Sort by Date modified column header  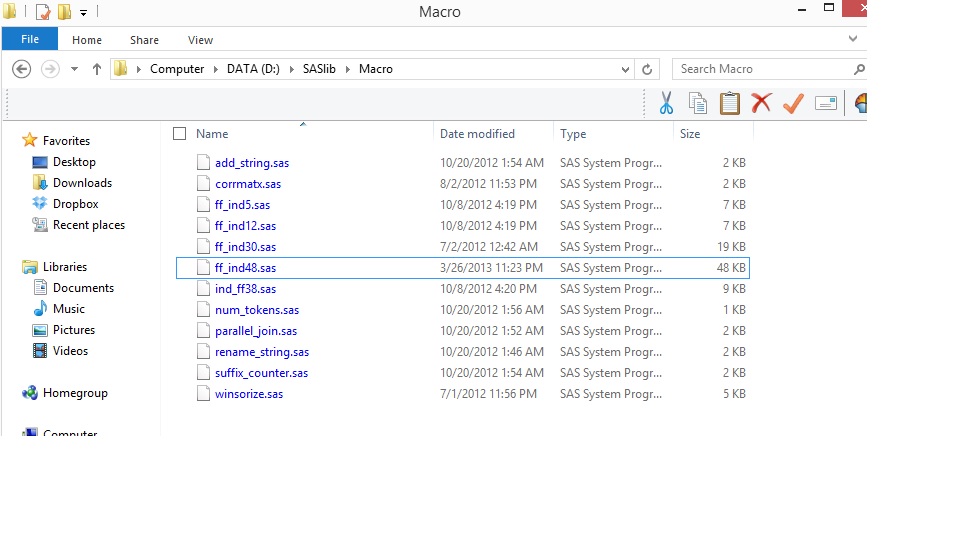[478, 133]
